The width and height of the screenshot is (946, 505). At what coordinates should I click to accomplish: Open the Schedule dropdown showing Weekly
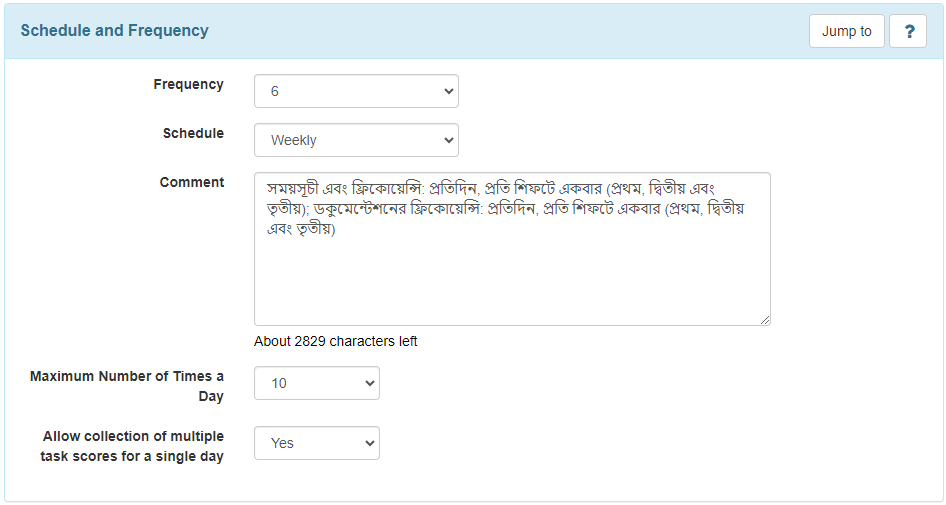pos(356,140)
